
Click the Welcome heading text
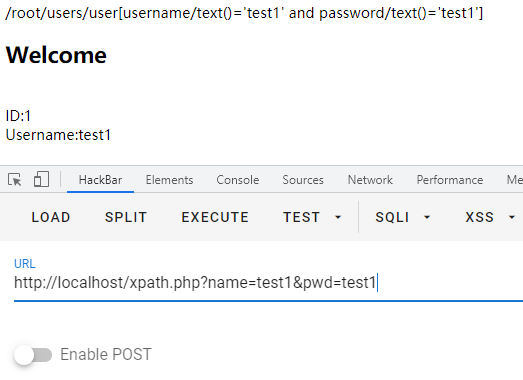point(56,55)
